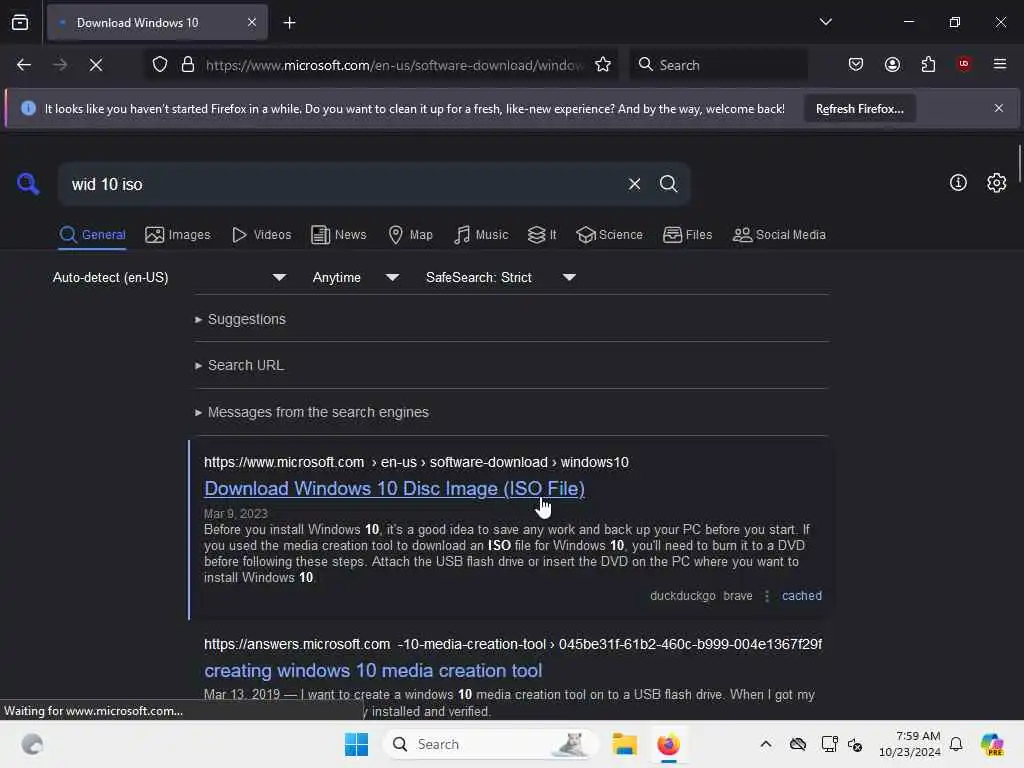Image resolution: width=1024 pixels, height=768 pixels.
Task: Click the Firefox taskbar icon
Action: pyautogui.click(x=668, y=744)
